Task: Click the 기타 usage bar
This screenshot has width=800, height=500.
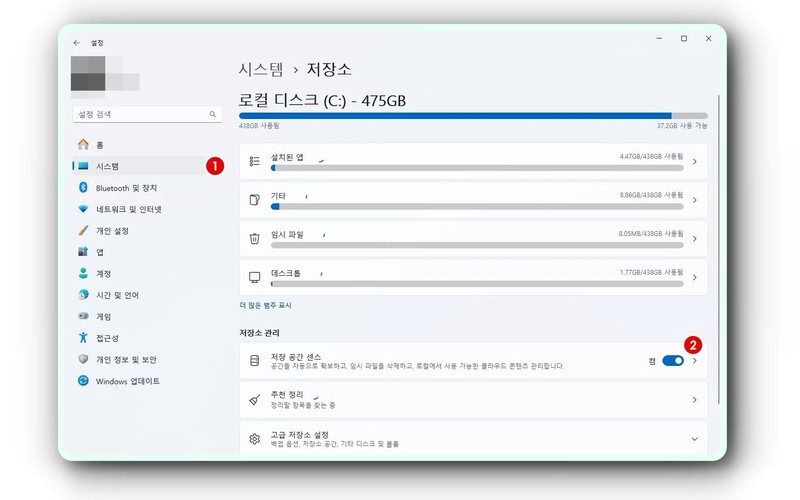Action: point(477,207)
